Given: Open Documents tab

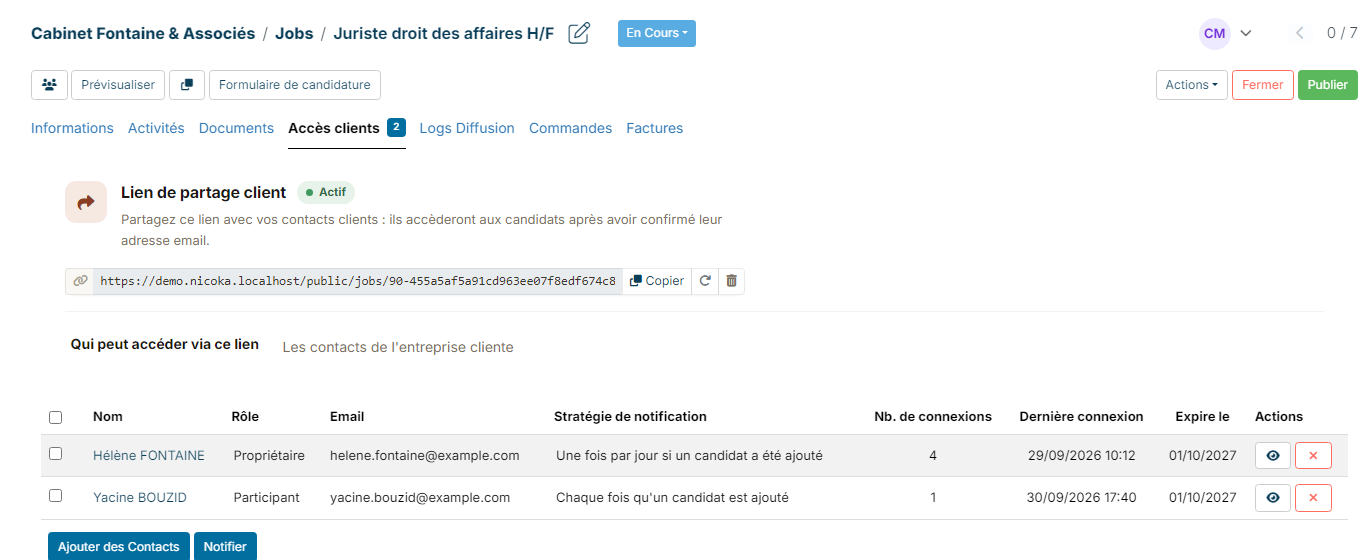Looking at the screenshot, I should click(x=236, y=128).
